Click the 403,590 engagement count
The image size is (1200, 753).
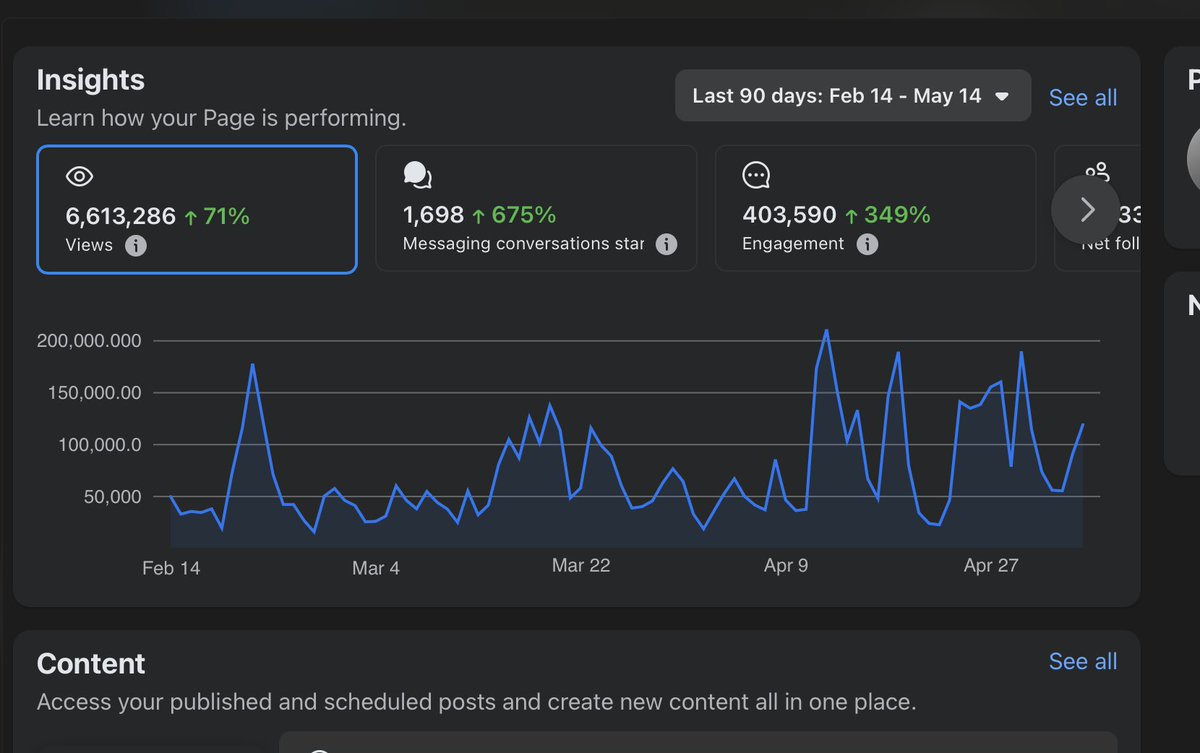[789, 215]
